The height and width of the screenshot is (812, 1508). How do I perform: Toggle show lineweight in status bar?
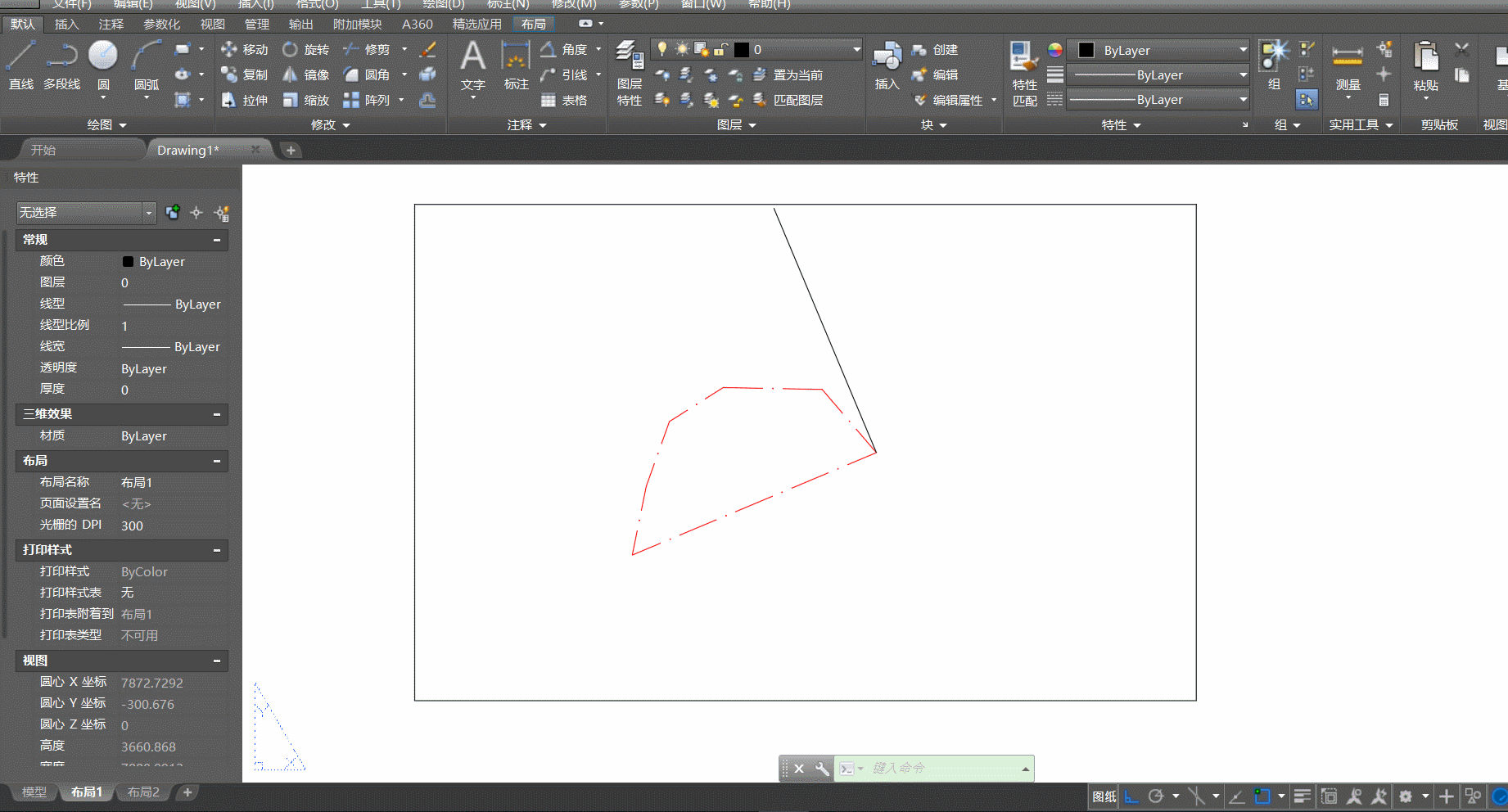click(1303, 796)
